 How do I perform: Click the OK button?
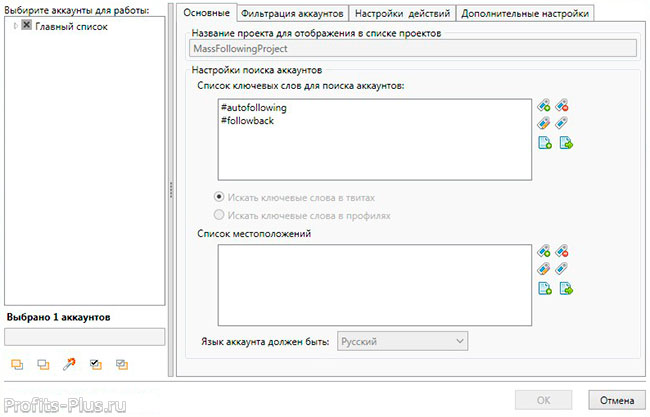point(543,400)
